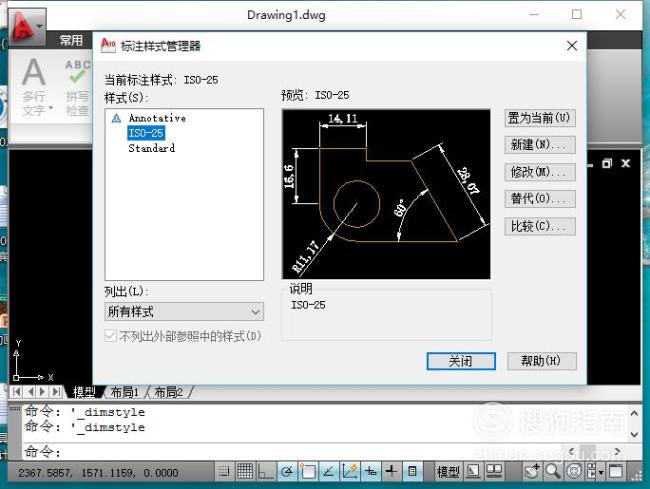Switch to the 模型 layout tab

click(84, 392)
